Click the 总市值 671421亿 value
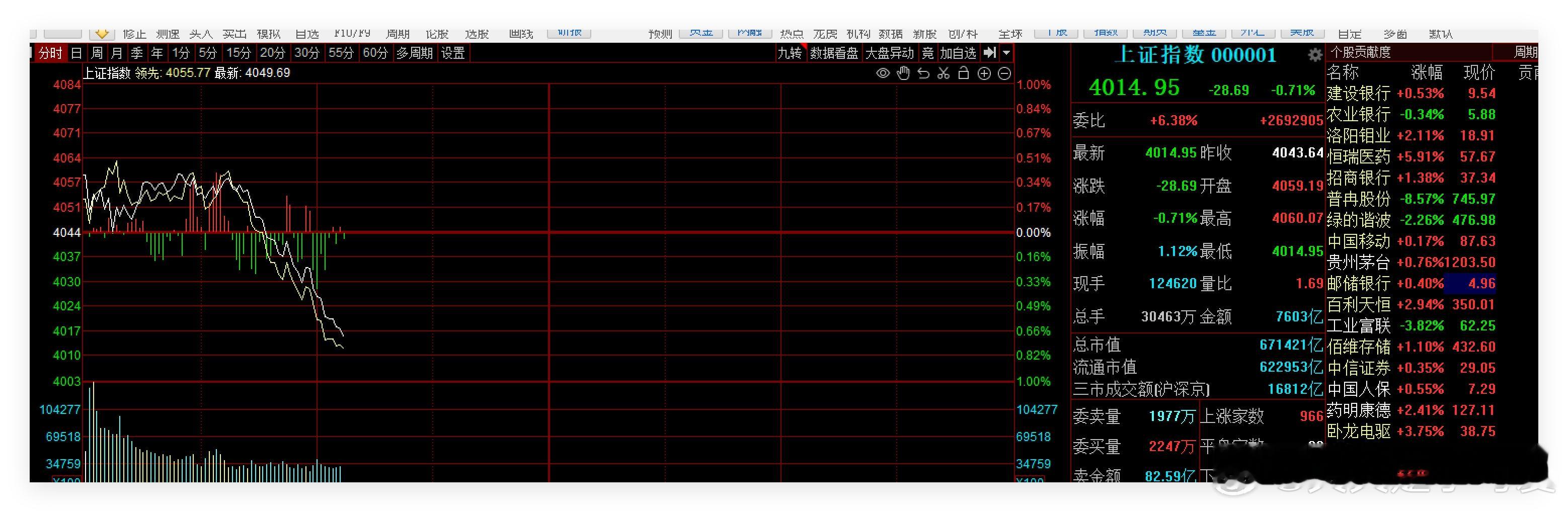Screen dimensions: 1568x512 tap(1291, 345)
